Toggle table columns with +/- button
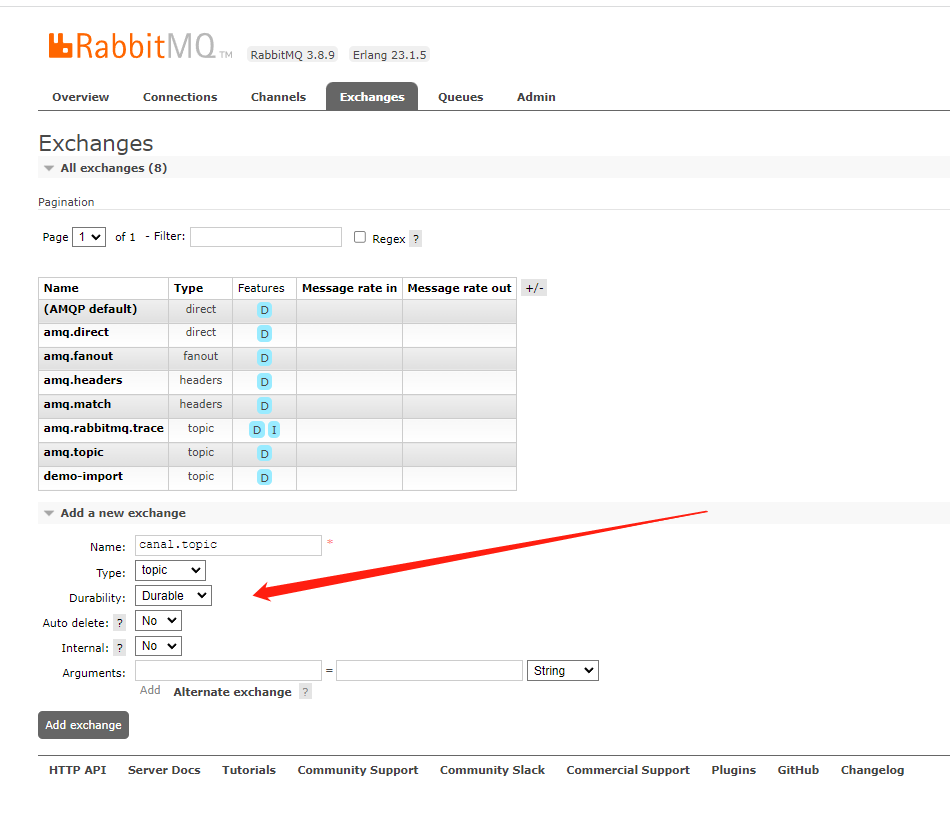 [x=534, y=288]
